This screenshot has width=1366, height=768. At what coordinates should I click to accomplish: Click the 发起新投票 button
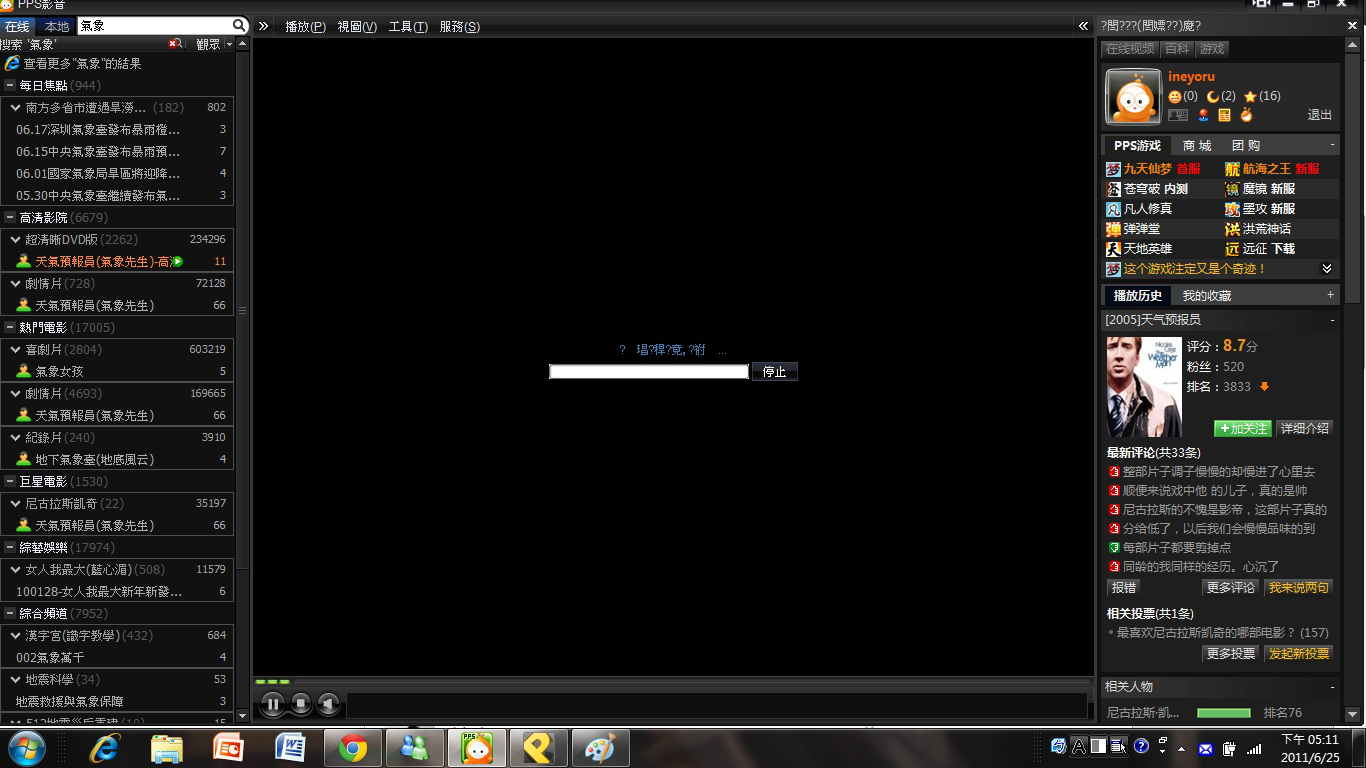point(1299,654)
